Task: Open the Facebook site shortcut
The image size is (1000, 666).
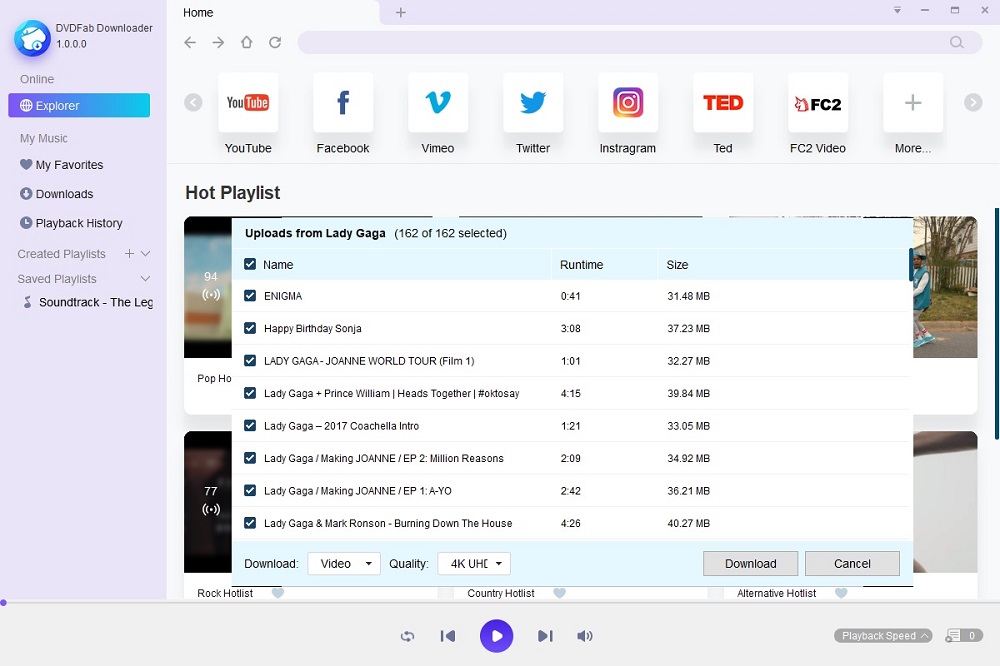Action: click(x=342, y=103)
